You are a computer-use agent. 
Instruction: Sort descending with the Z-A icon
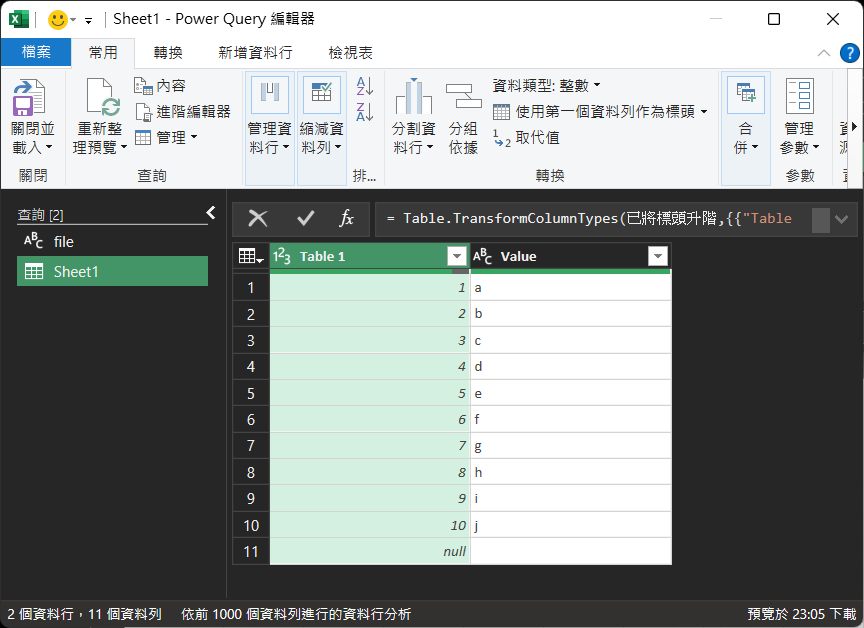coord(365,112)
